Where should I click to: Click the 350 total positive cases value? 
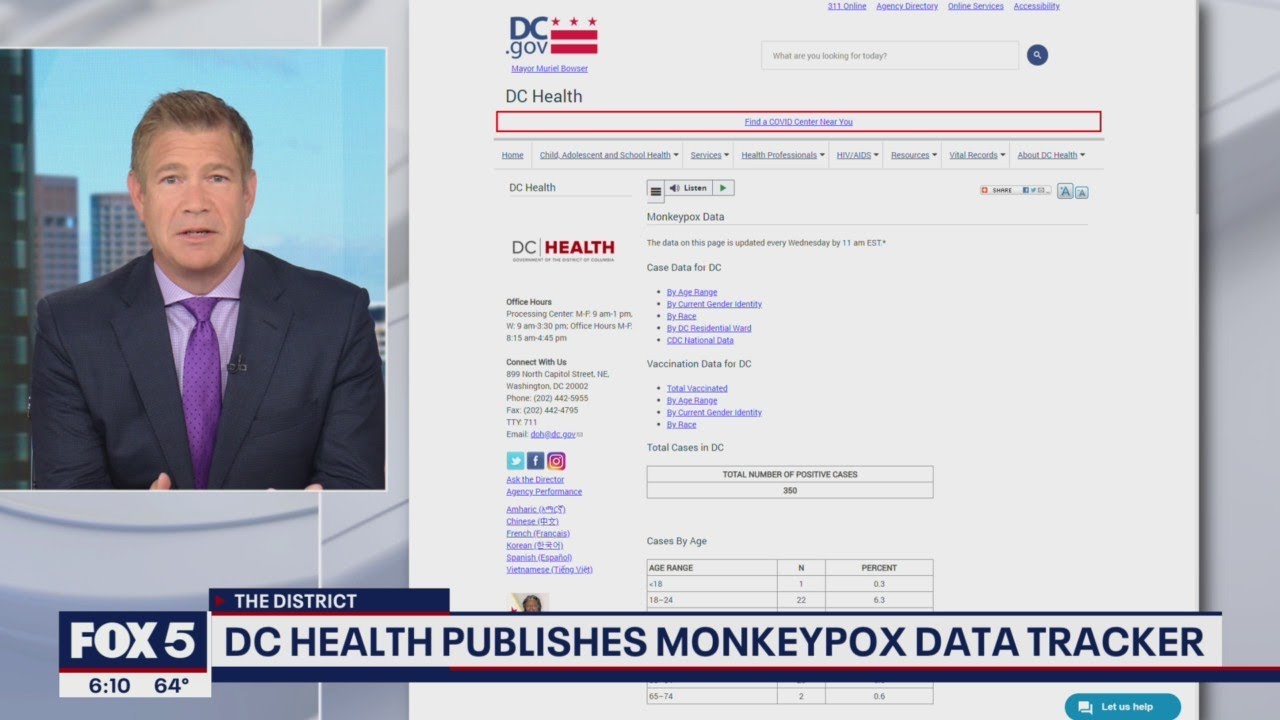tap(790, 490)
